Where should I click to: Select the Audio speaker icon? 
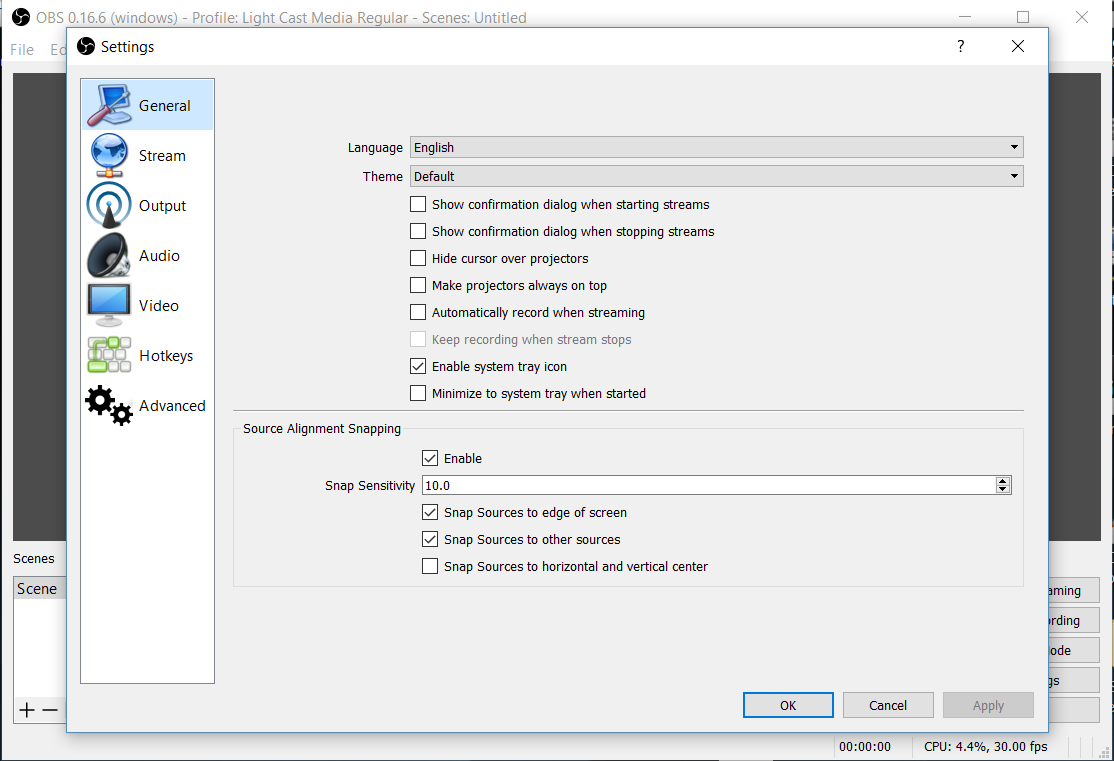coord(109,255)
